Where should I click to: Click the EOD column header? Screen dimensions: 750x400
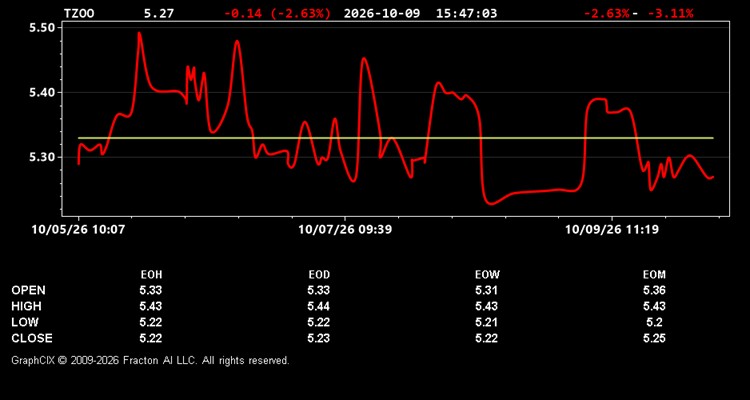[x=319, y=275]
